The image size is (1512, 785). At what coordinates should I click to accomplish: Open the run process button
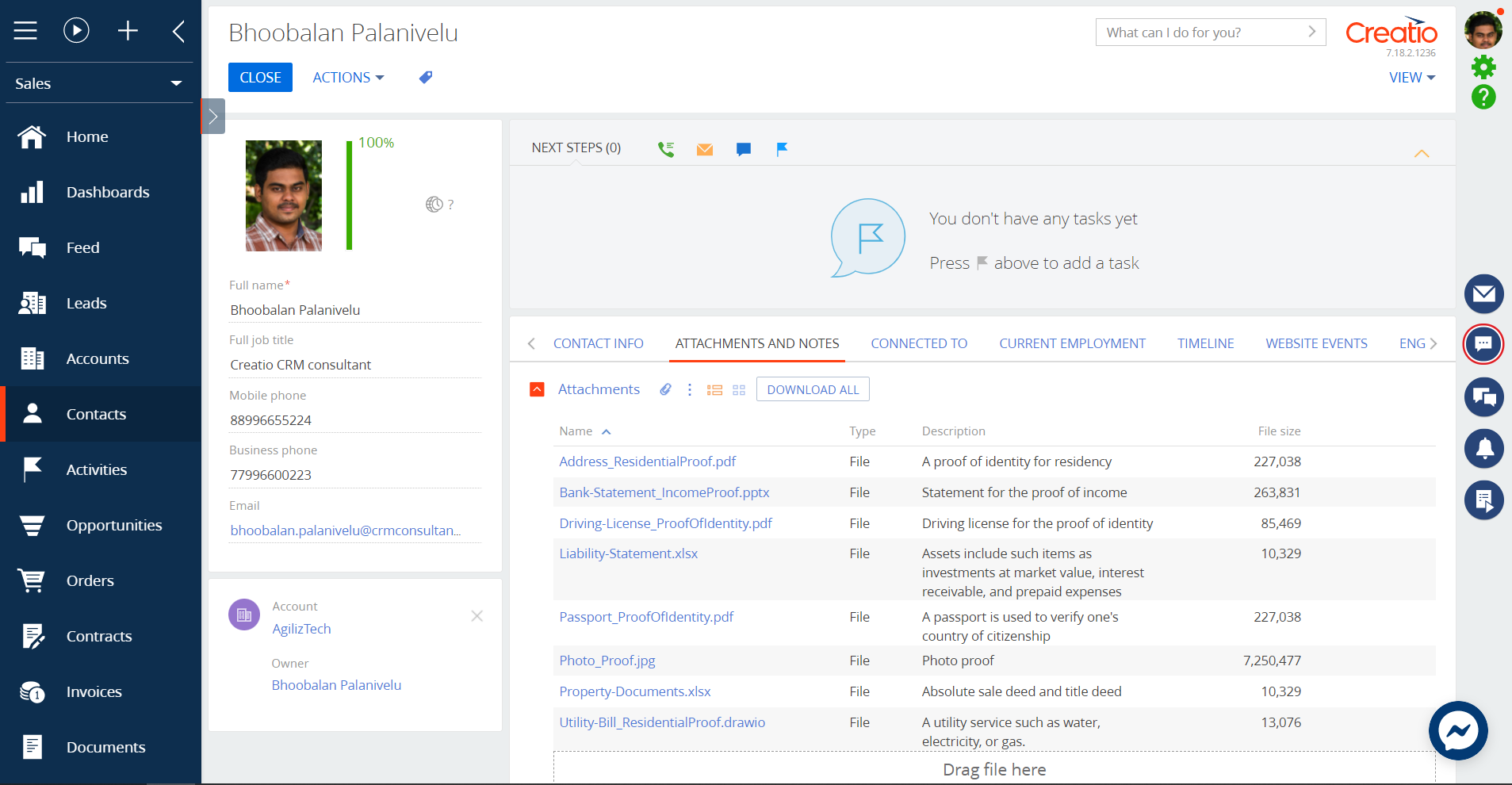pos(76,30)
